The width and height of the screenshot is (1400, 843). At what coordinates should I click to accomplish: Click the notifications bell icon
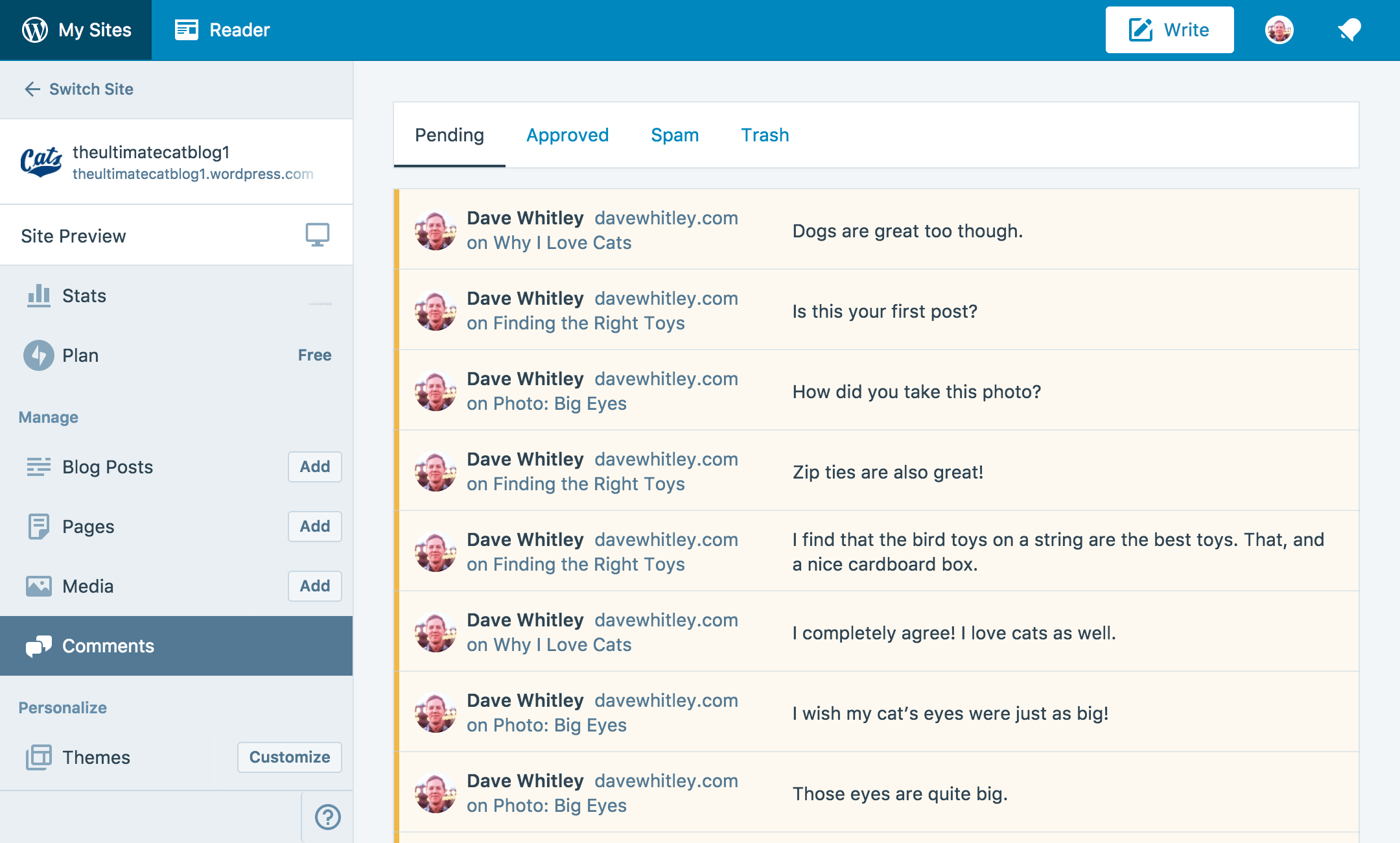(1349, 30)
